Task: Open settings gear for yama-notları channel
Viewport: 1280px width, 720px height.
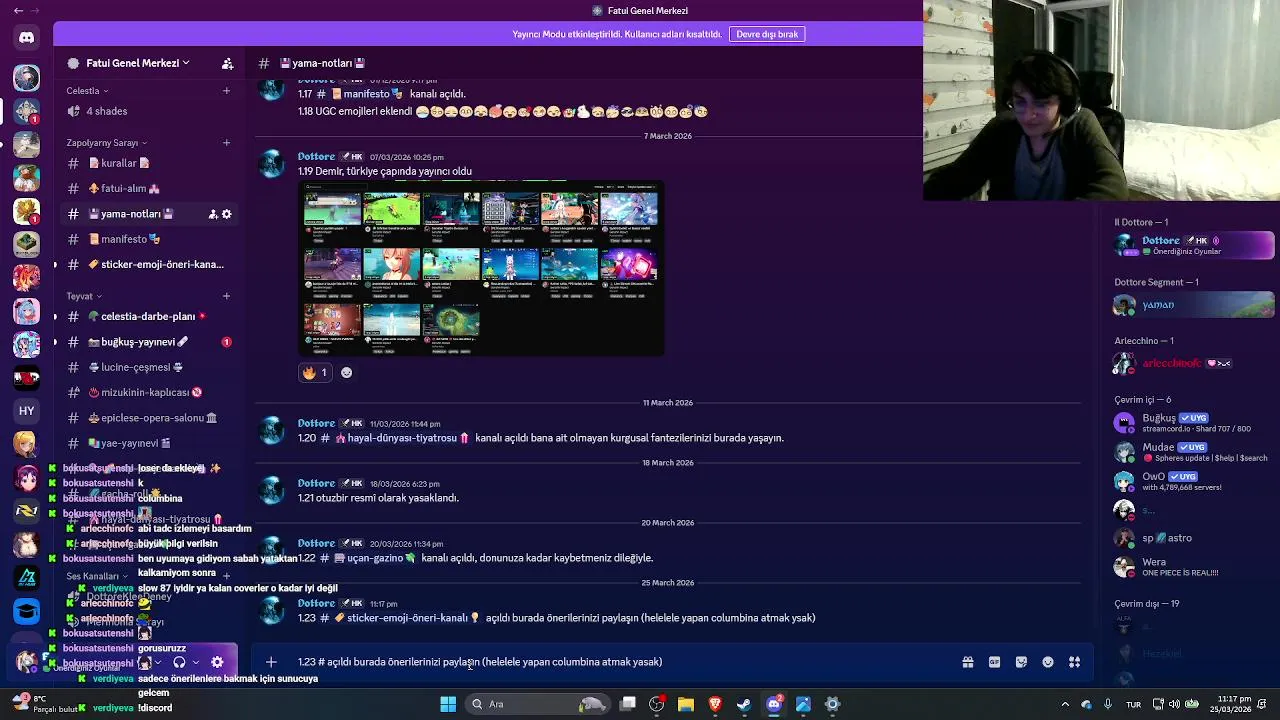Action: [226, 214]
